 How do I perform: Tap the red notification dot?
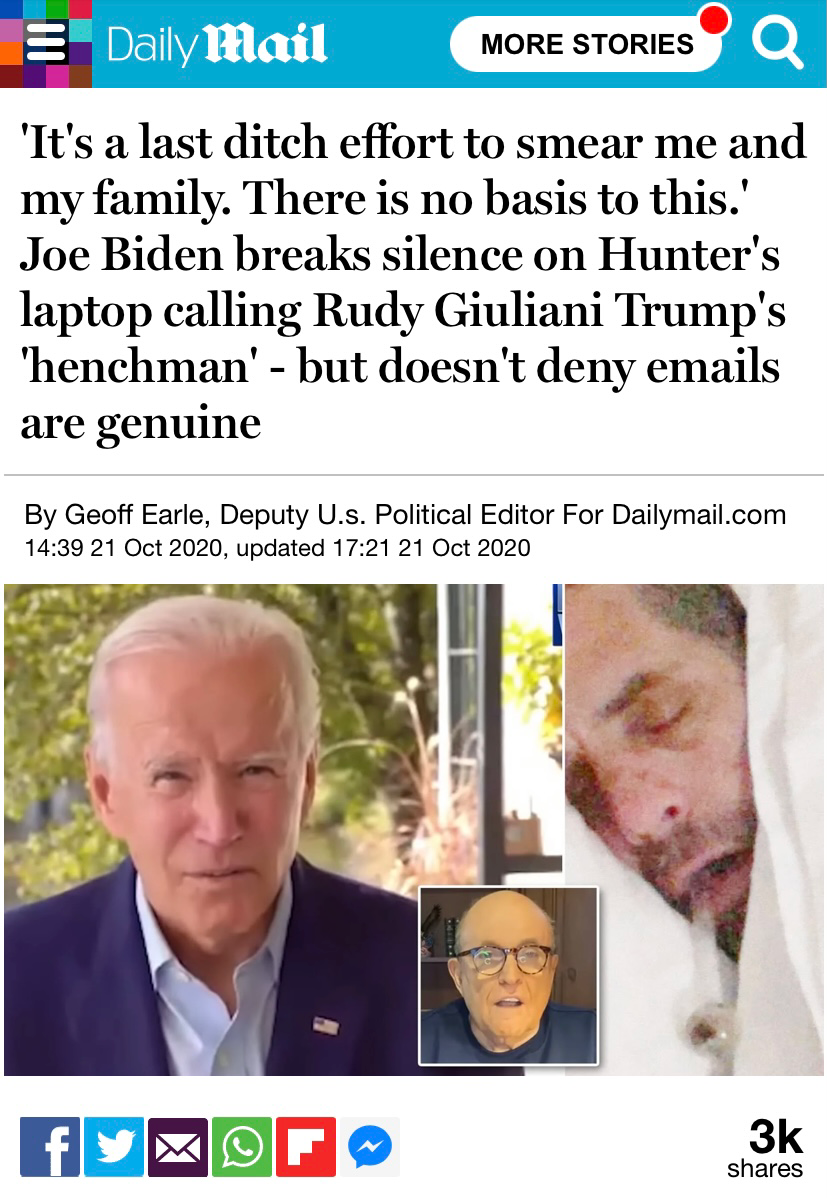(x=714, y=21)
